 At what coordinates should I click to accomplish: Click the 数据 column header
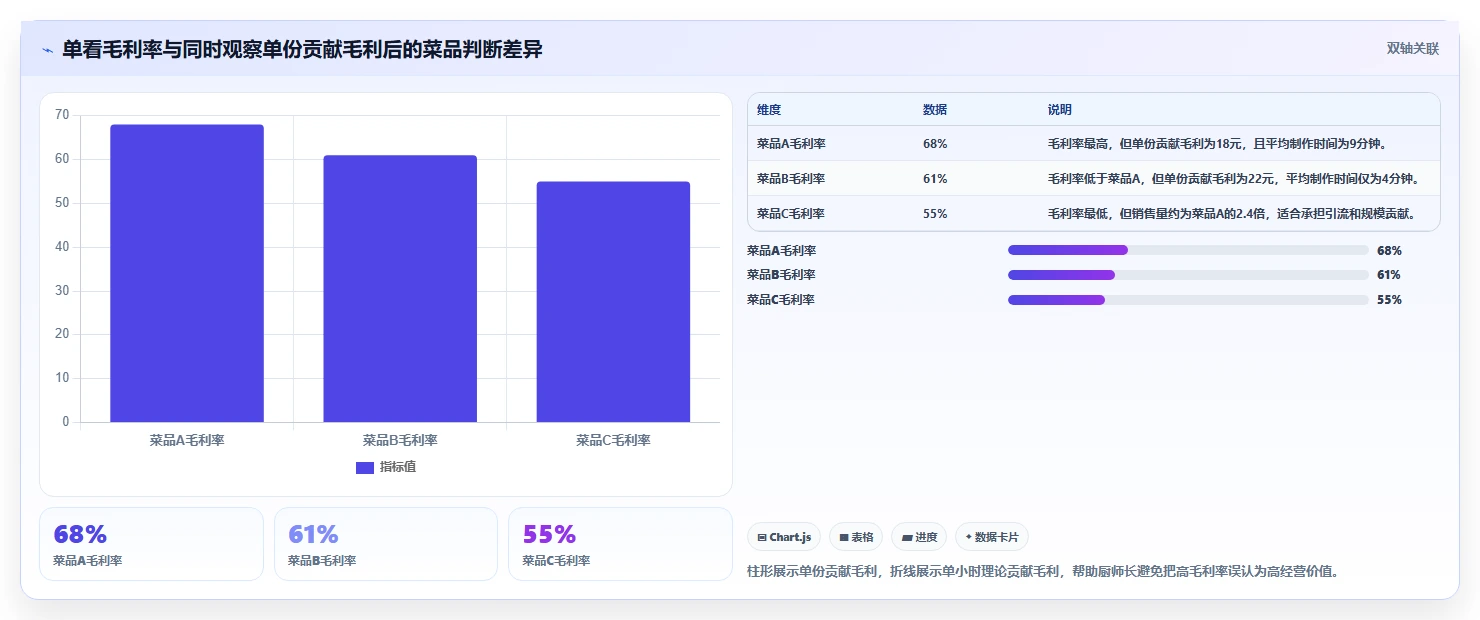(x=935, y=110)
